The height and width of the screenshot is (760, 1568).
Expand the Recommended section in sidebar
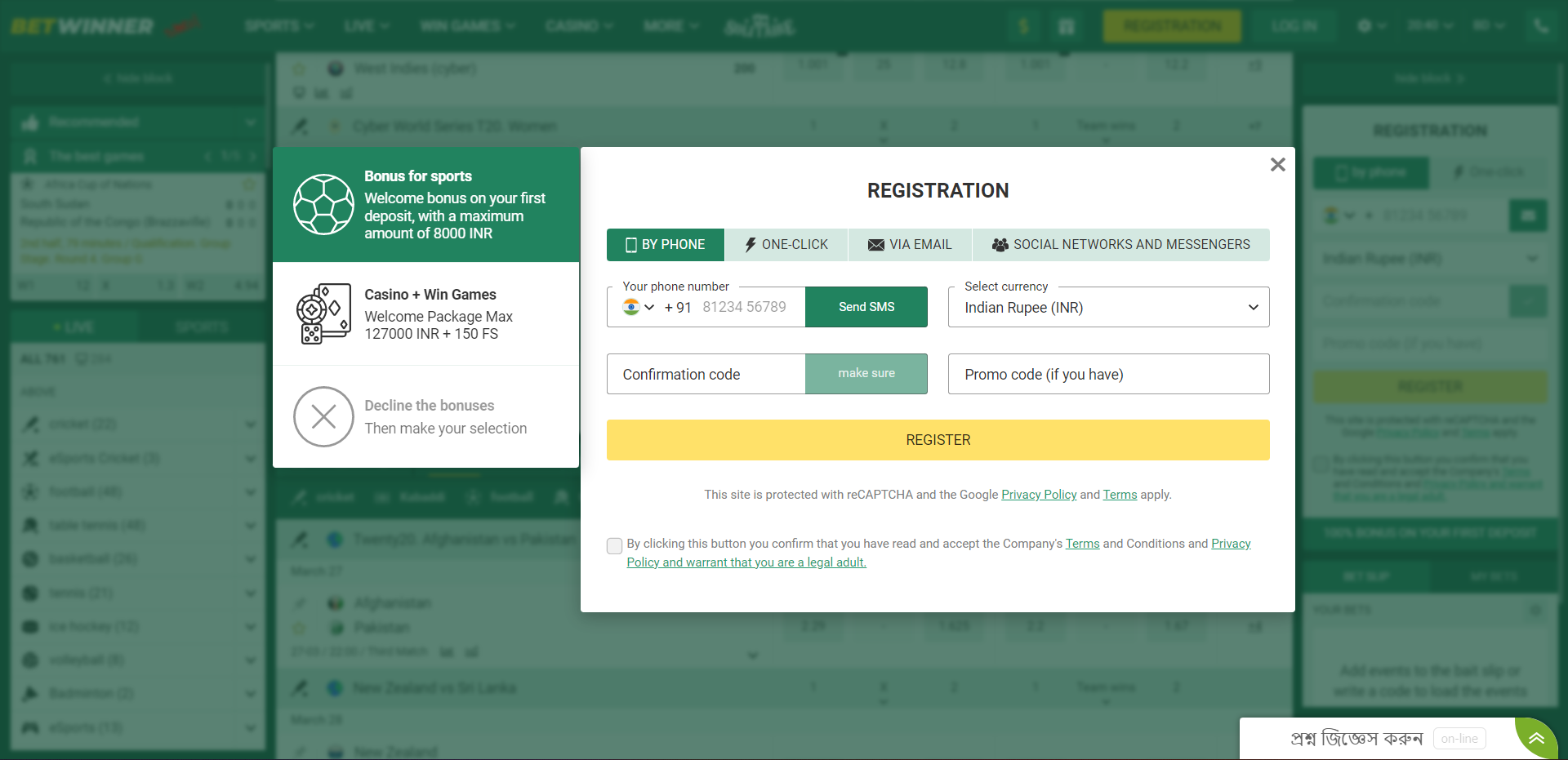pyautogui.click(x=139, y=122)
